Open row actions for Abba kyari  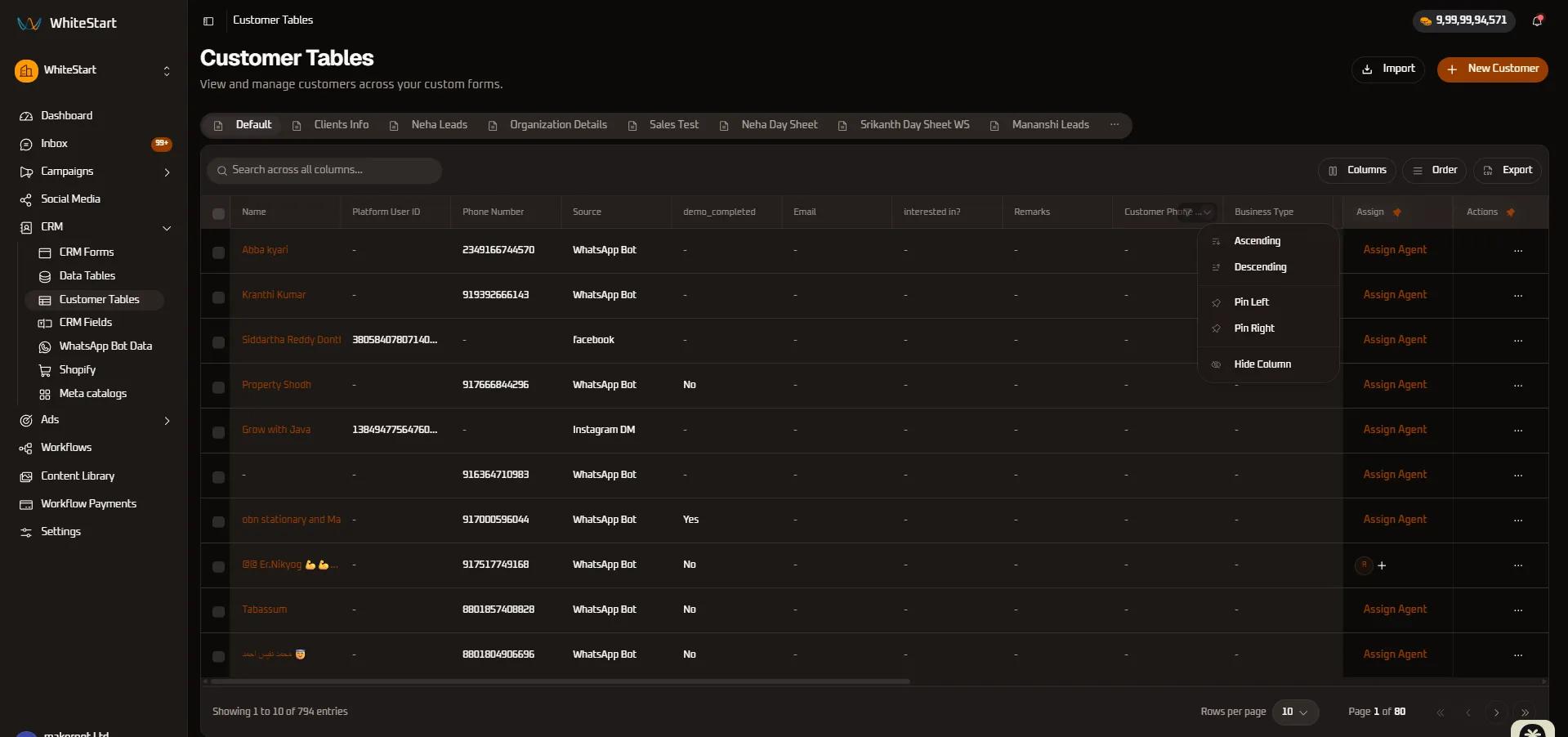coord(1518,251)
